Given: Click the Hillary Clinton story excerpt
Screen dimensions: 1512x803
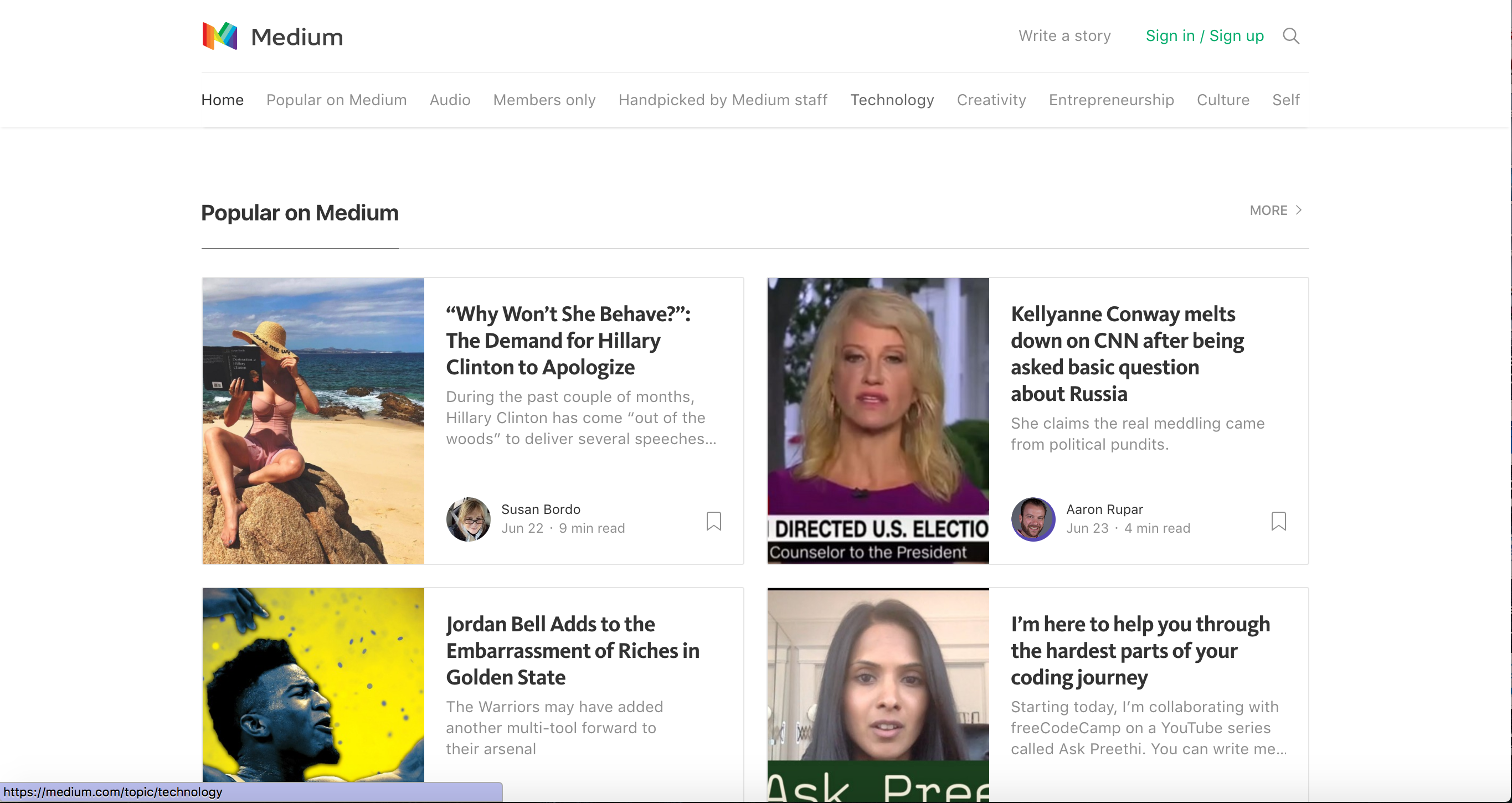Looking at the screenshot, I should (581, 418).
